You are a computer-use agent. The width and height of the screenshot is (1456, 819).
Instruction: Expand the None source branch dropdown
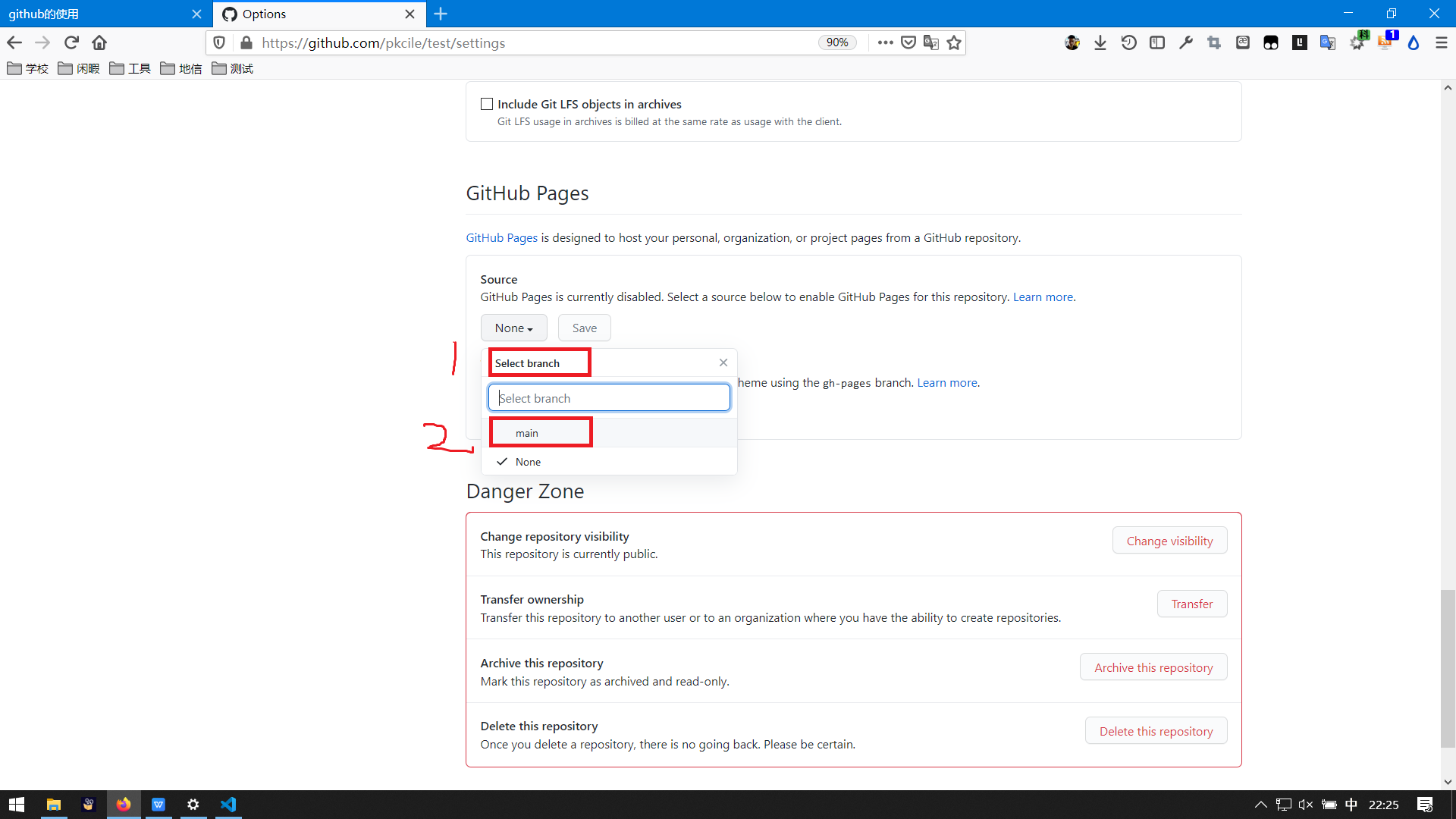click(513, 328)
